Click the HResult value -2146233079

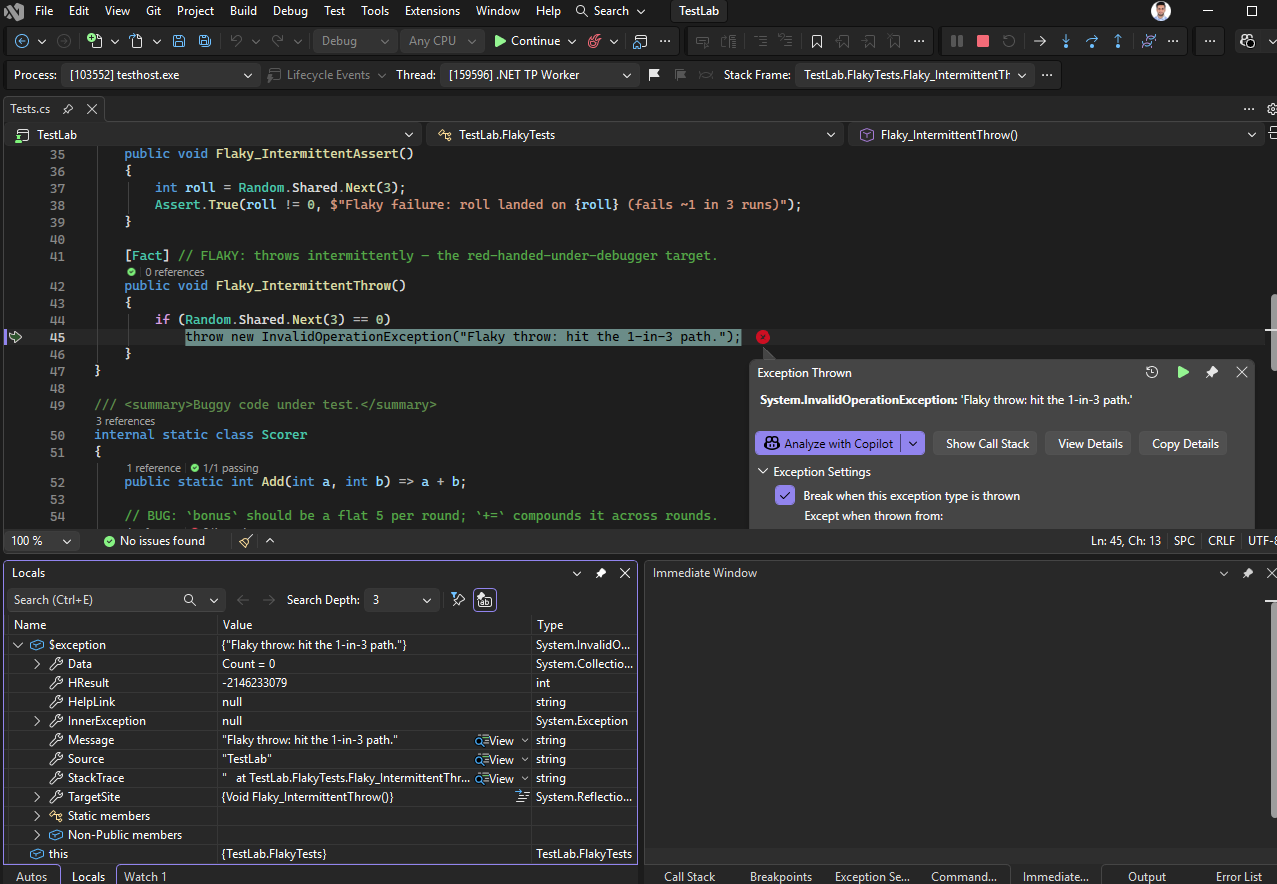point(254,683)
